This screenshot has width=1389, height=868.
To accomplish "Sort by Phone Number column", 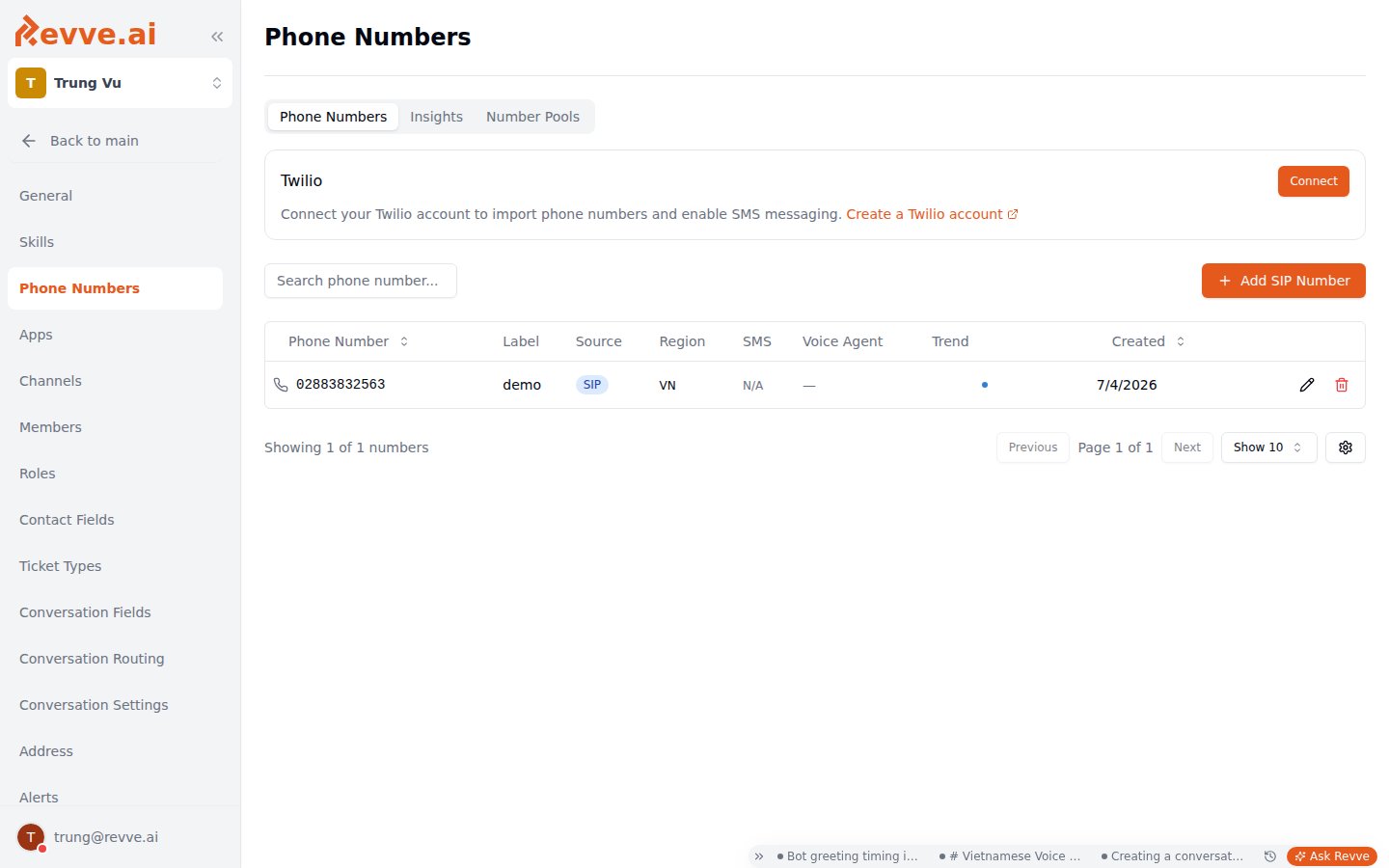I will tap(348, 341).
